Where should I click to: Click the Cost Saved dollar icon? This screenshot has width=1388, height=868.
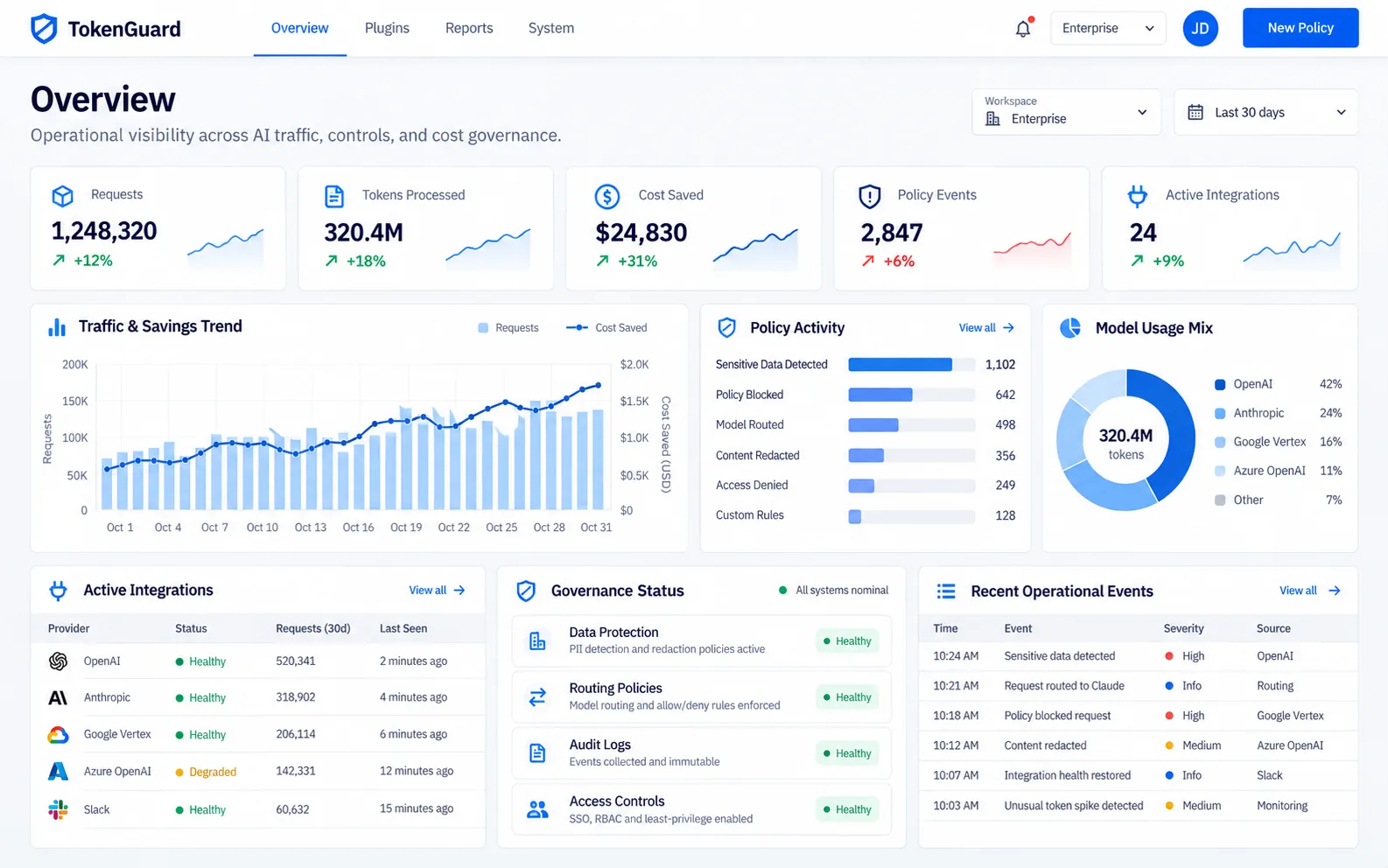tap(607, 196)
